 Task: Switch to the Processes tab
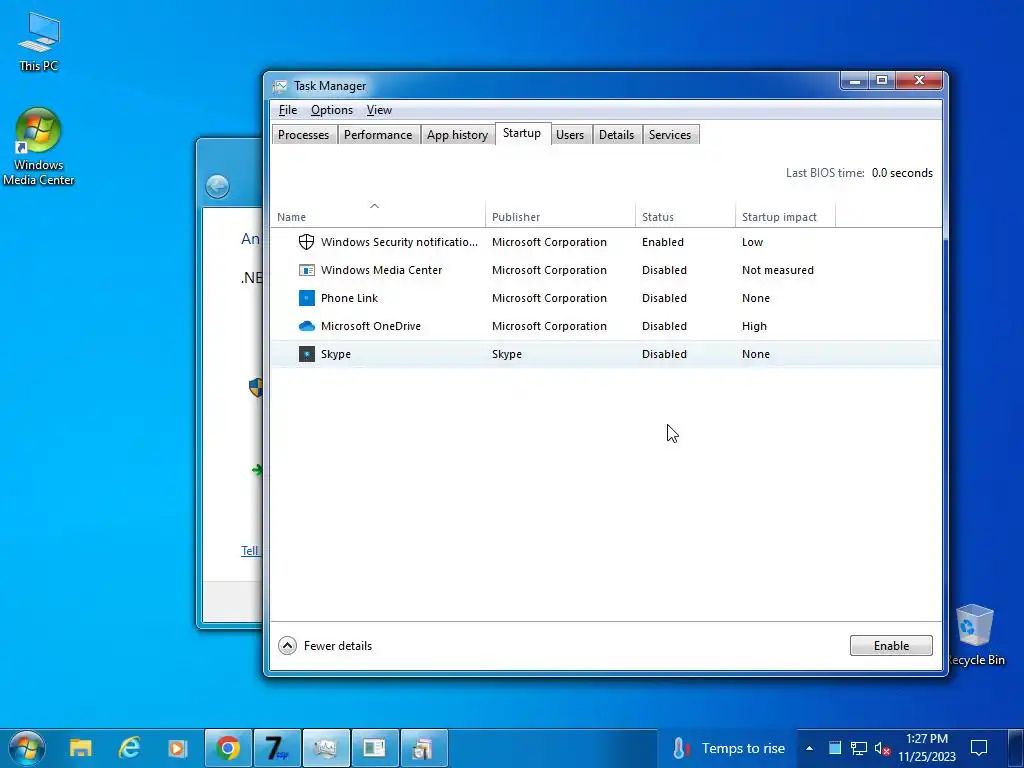click(x=304, y=135)
